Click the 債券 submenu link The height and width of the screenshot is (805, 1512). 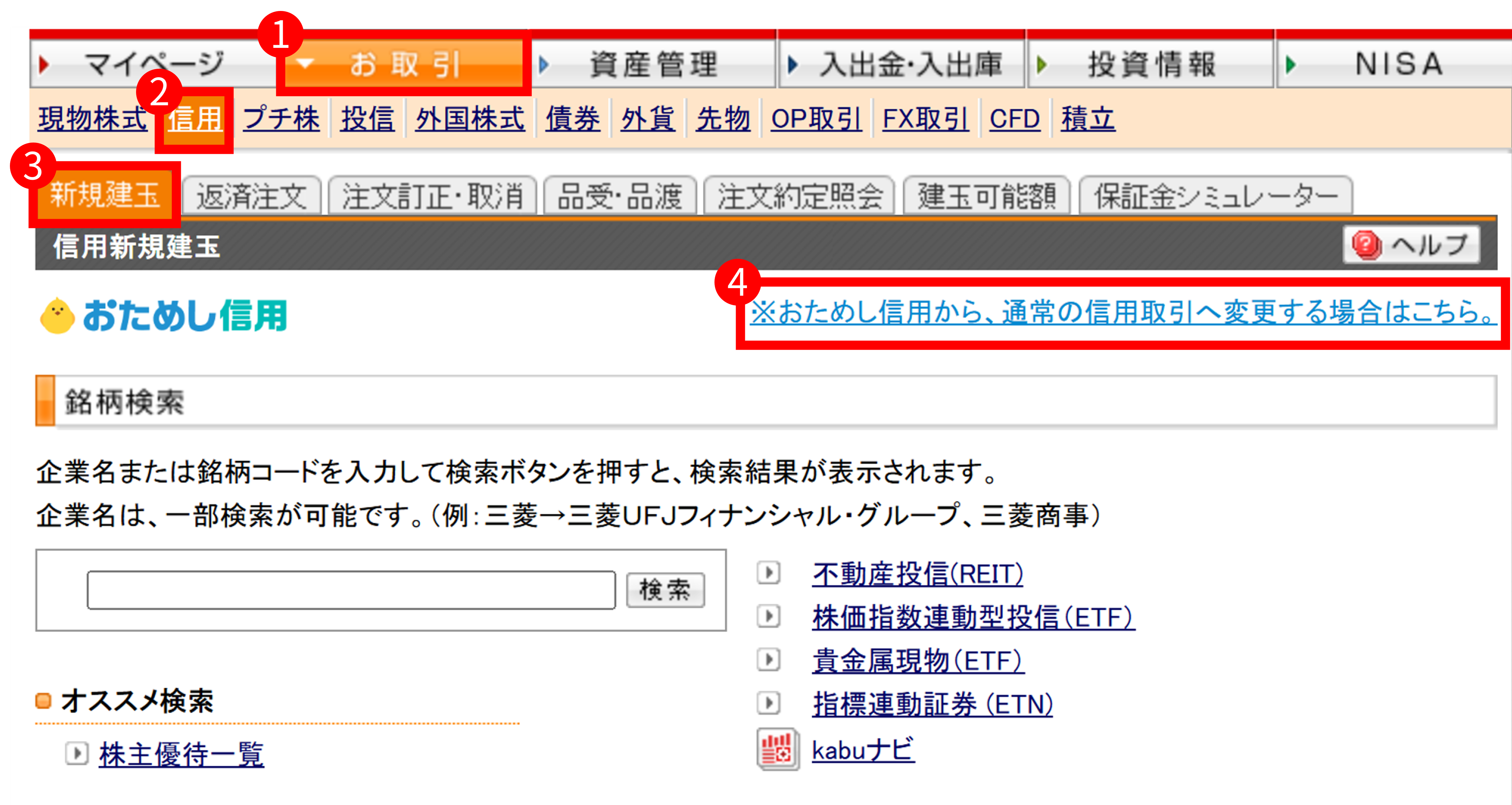573,119
